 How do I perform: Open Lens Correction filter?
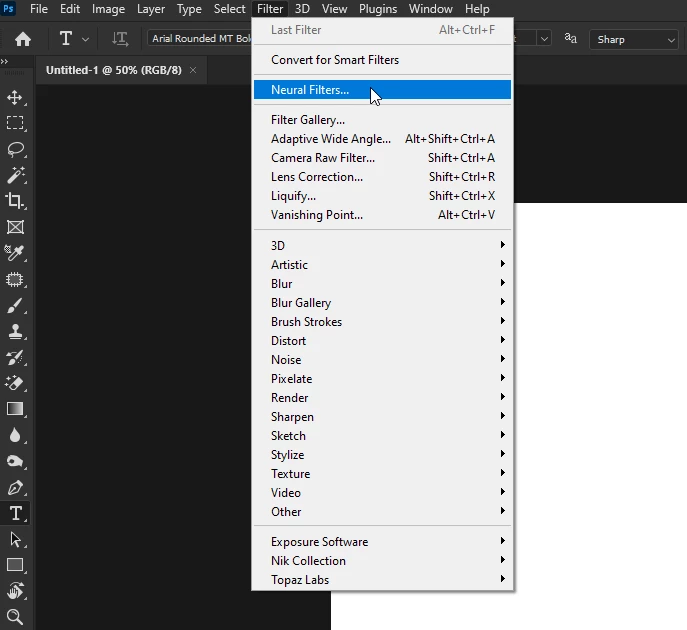pos(382,177)
